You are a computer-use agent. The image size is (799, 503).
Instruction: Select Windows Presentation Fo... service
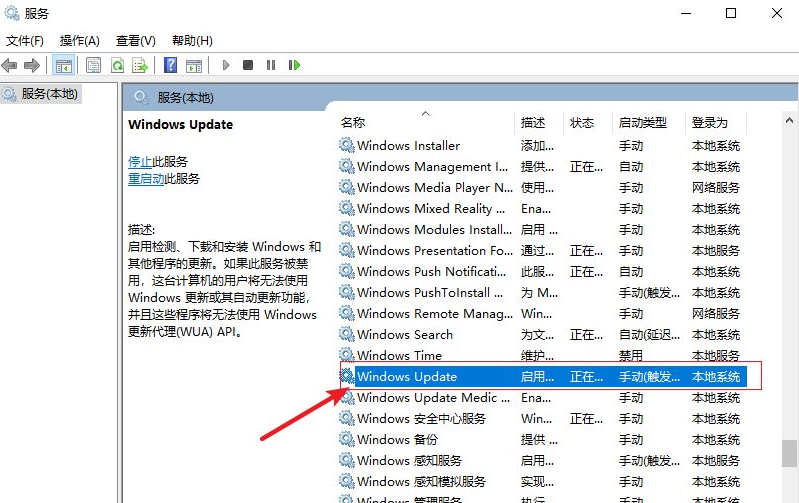(x=542, y=251)
